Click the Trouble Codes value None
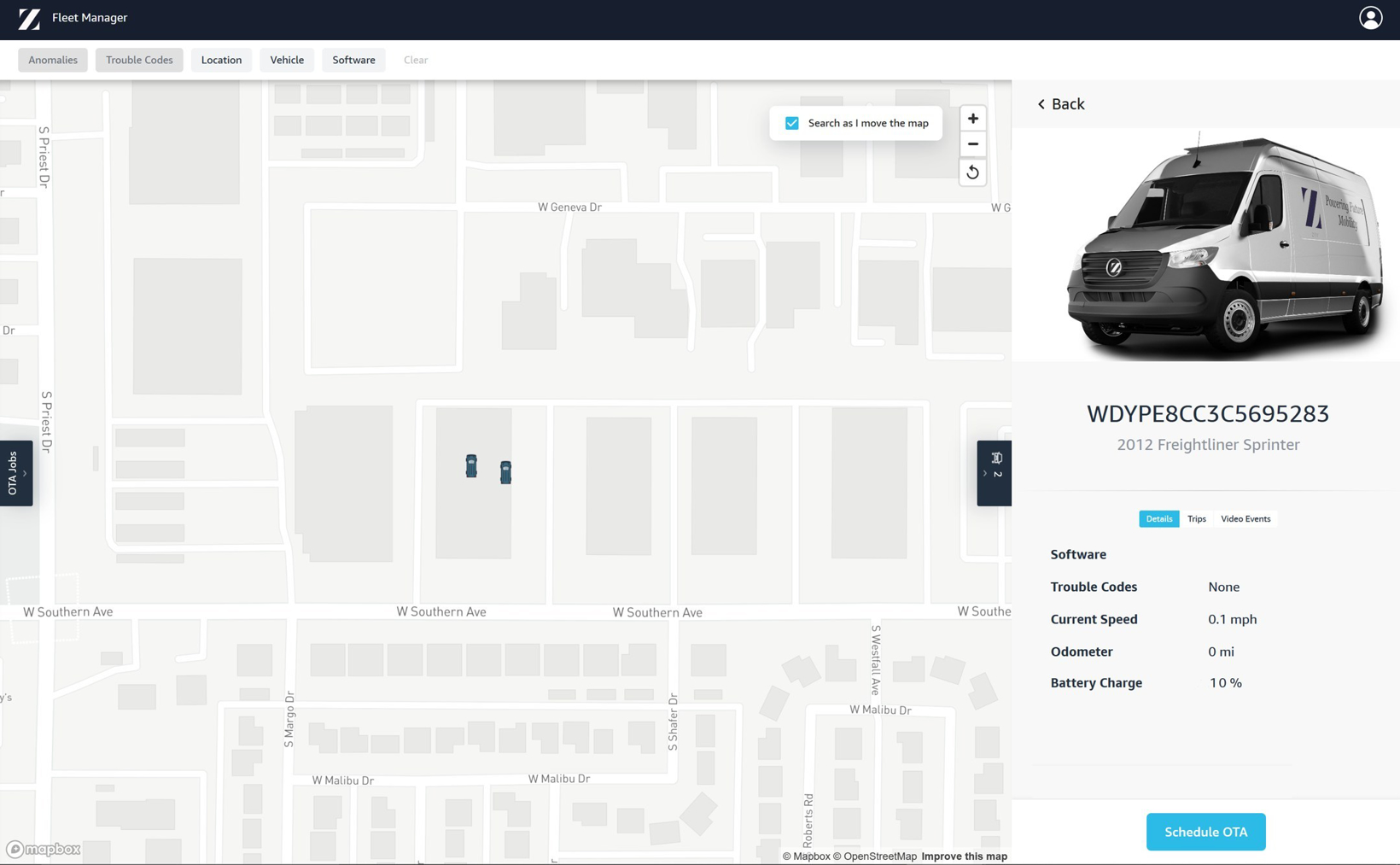1400x865 pixels. point(1223,587)
